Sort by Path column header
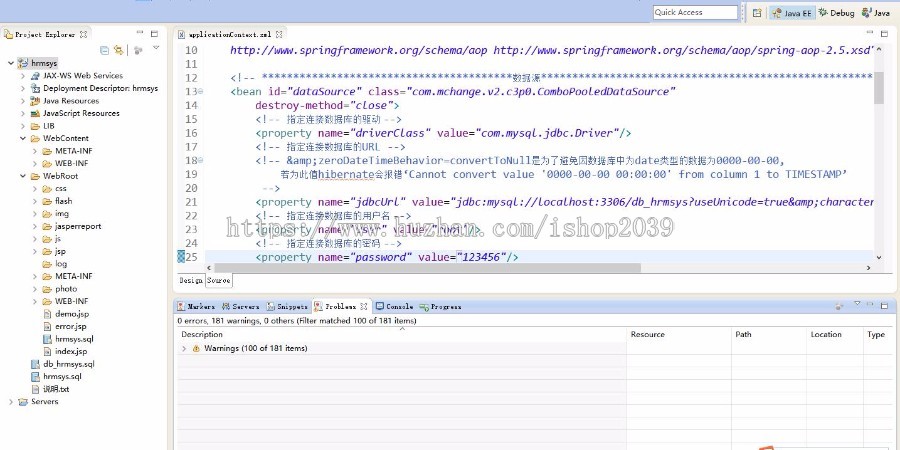 [769, 335]
